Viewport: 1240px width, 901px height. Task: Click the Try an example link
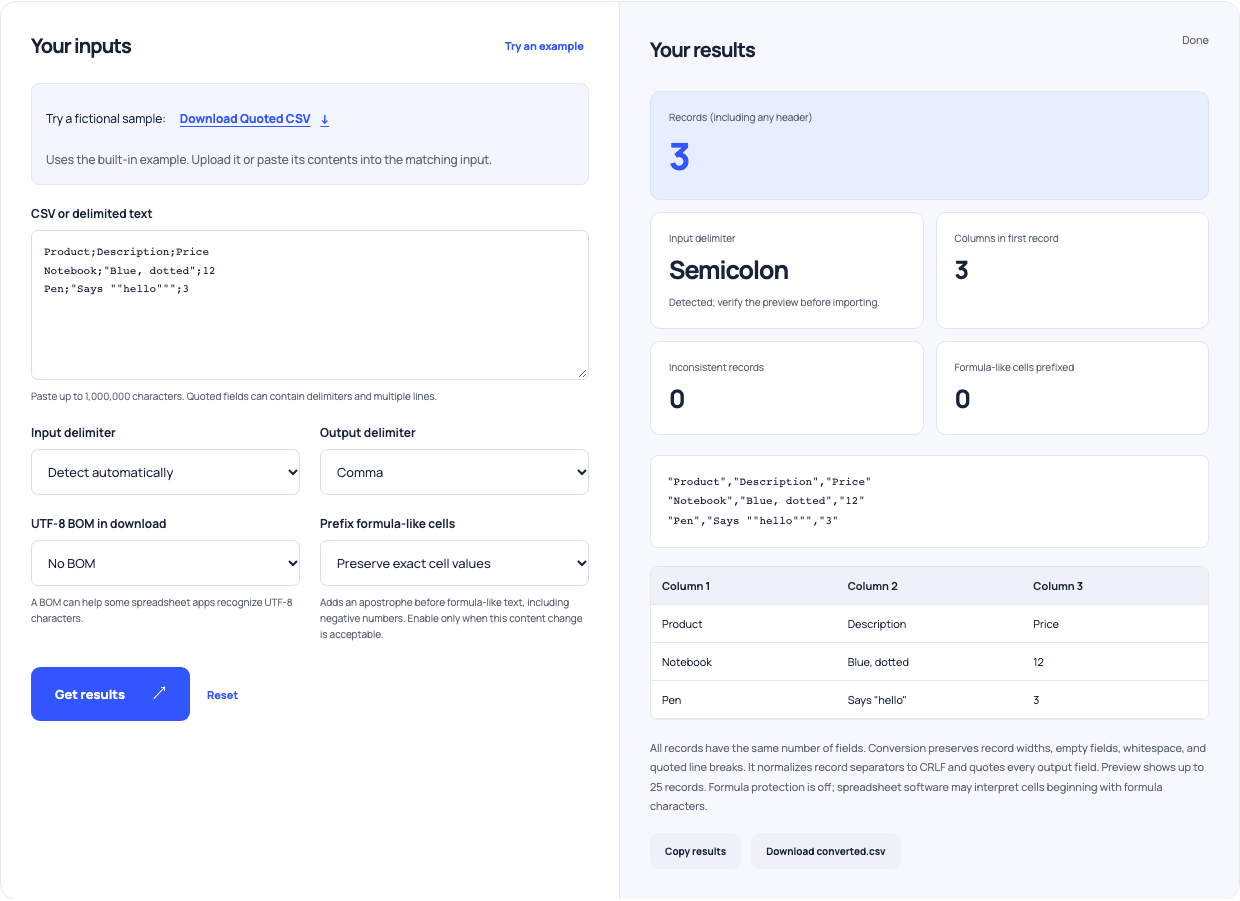[544, 46]
